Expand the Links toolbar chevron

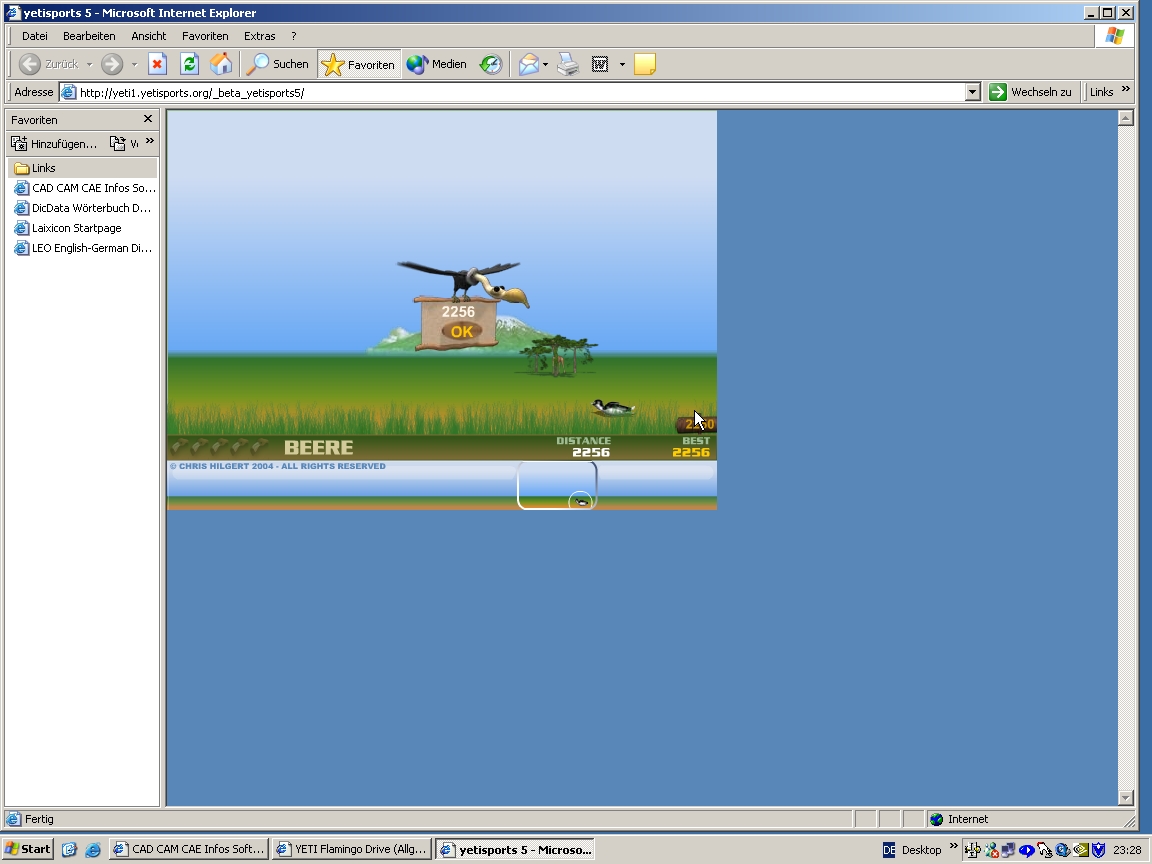click(1126, 90)
